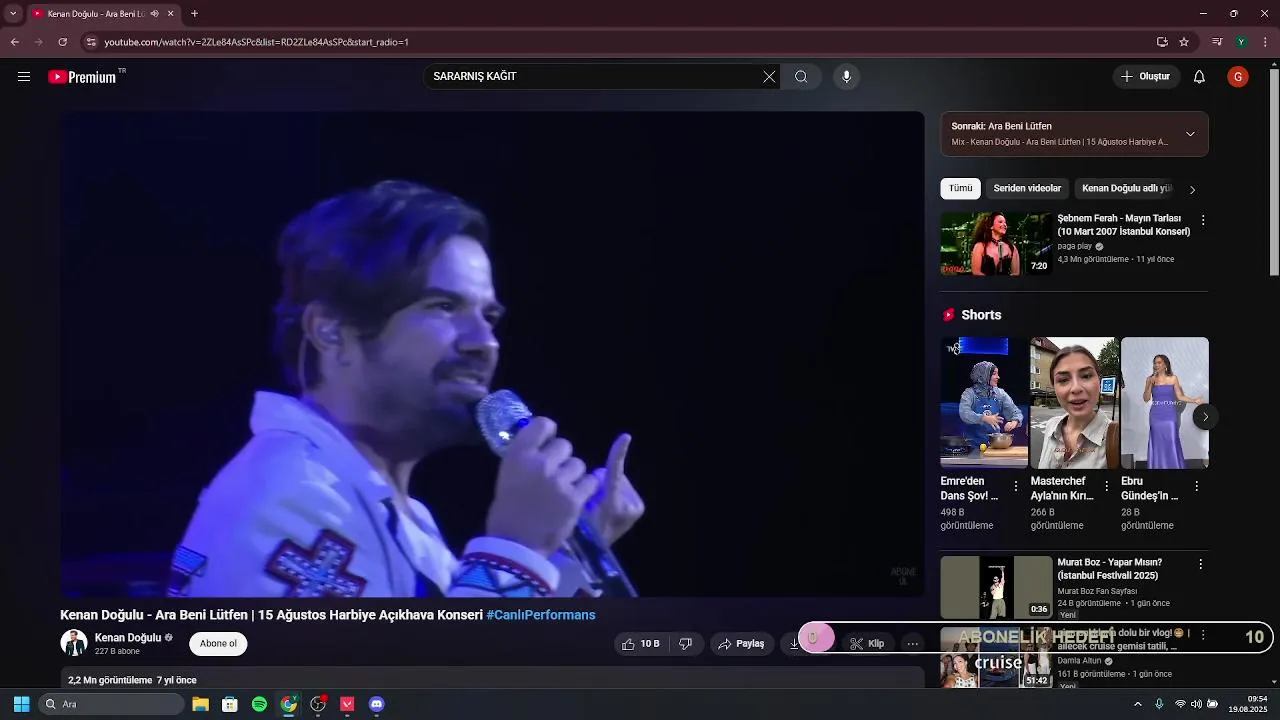Click '2,2 Mn görüntüleme' description text
This screenshot has height=720, width=1280.
point(110,680)
